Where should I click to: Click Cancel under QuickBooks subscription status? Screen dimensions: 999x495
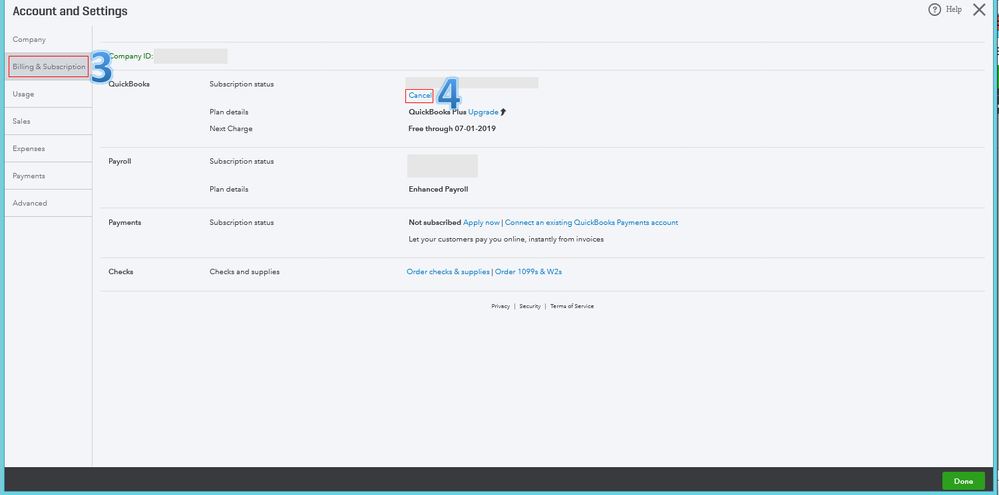point(419,96)
